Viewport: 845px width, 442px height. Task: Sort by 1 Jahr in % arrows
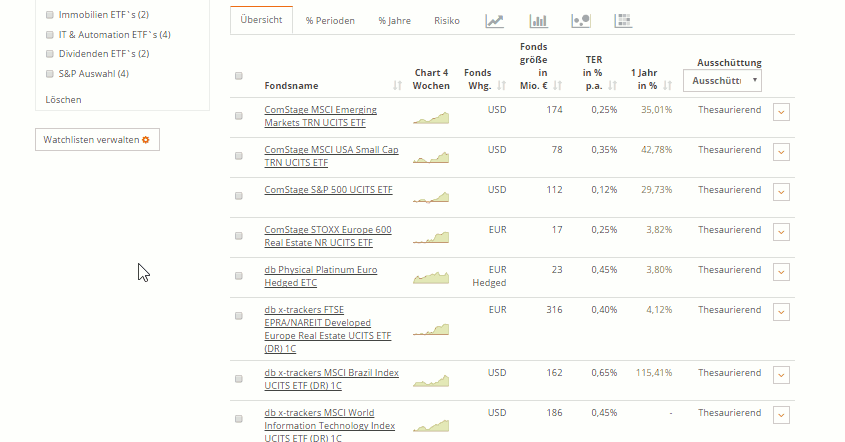pyautogui.click(x=666, y=86)
